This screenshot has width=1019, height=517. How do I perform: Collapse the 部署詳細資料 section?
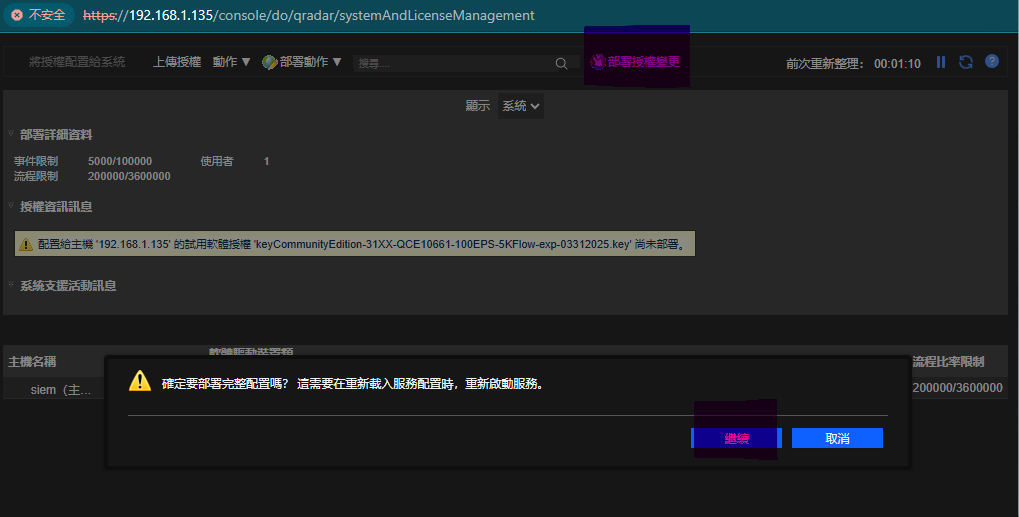pos(12,135)
